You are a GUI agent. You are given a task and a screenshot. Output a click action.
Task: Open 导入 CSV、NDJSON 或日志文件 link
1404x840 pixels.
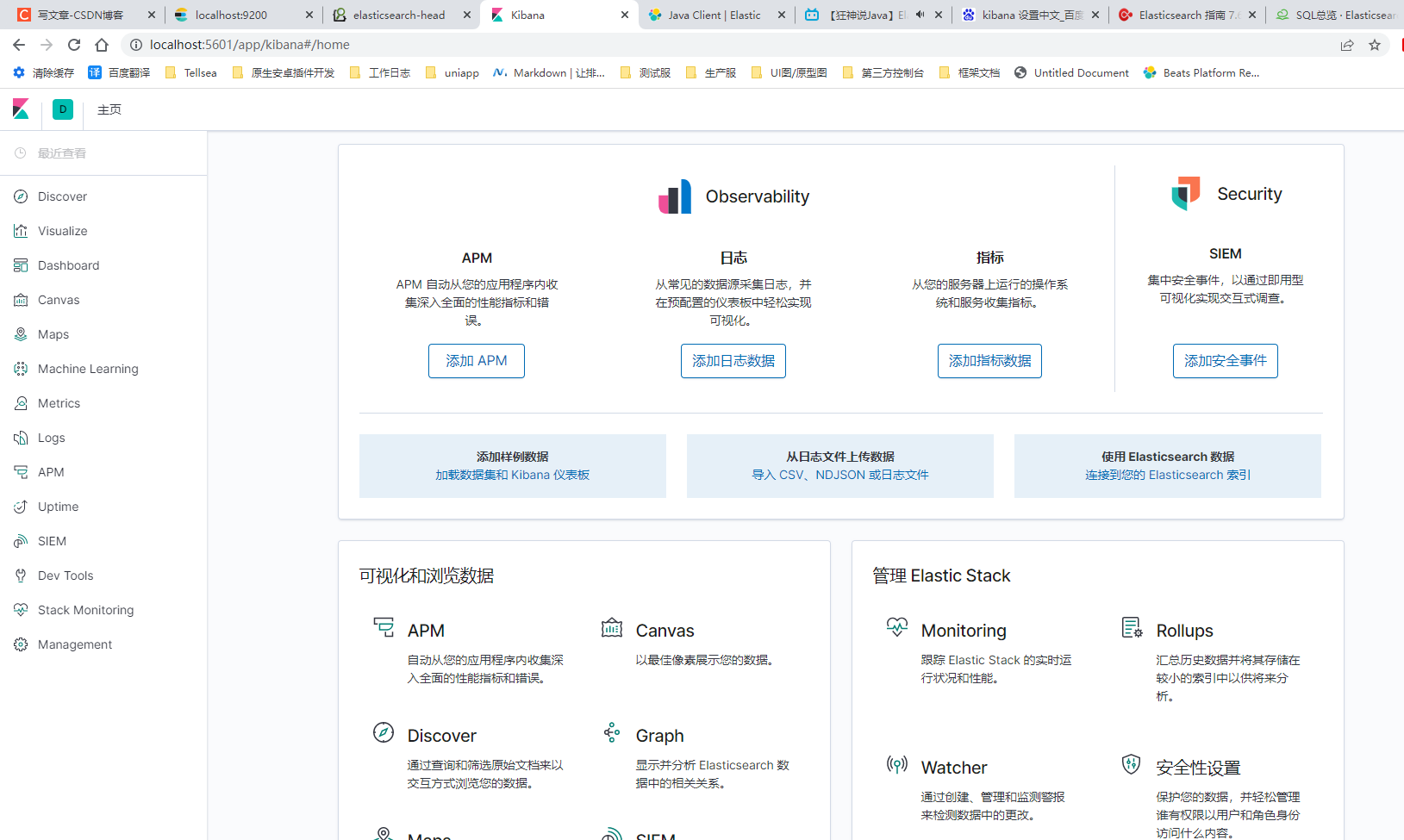[840, 475]
